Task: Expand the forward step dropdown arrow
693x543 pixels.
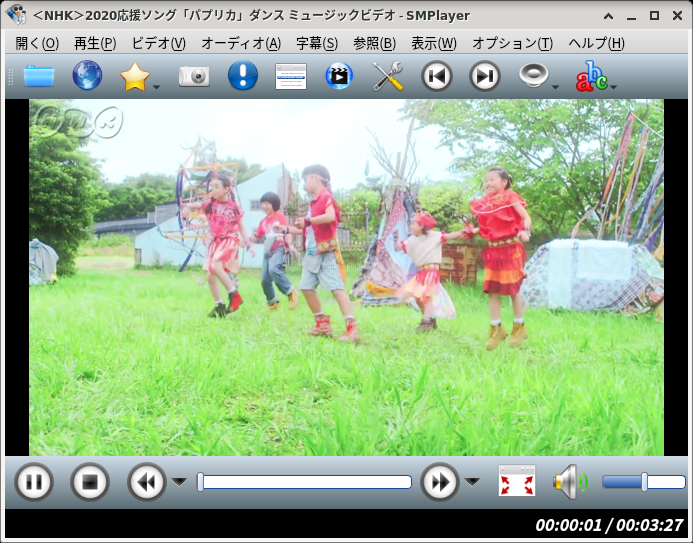Action: point(472,482)
